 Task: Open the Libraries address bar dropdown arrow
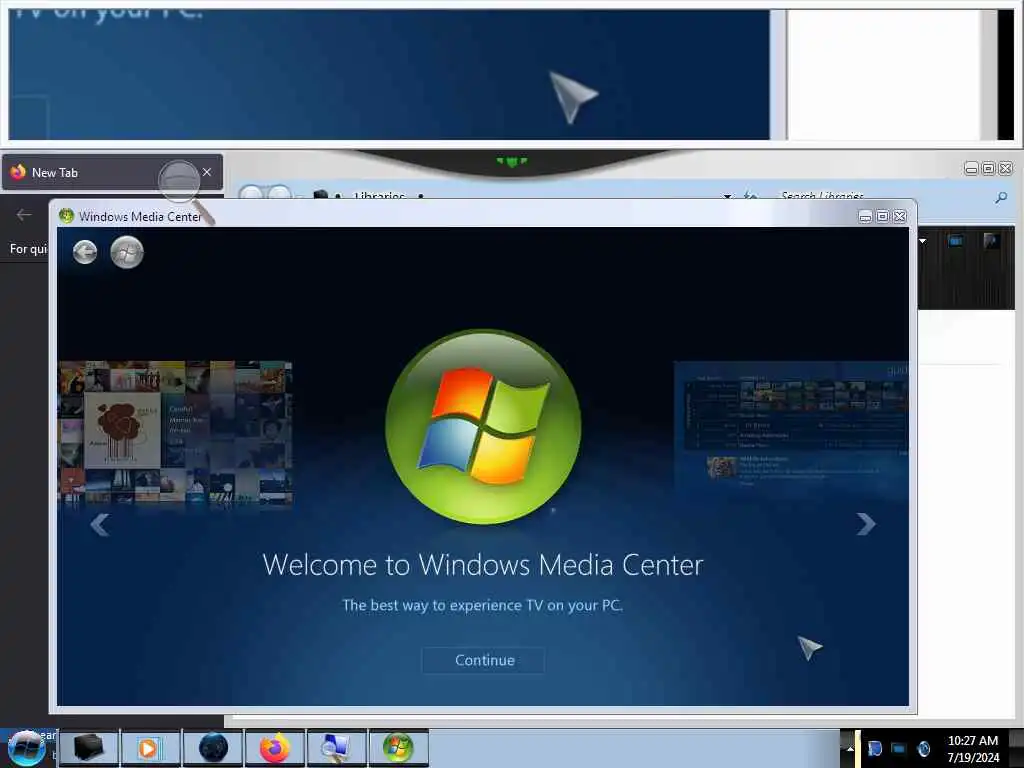[727, 196]
